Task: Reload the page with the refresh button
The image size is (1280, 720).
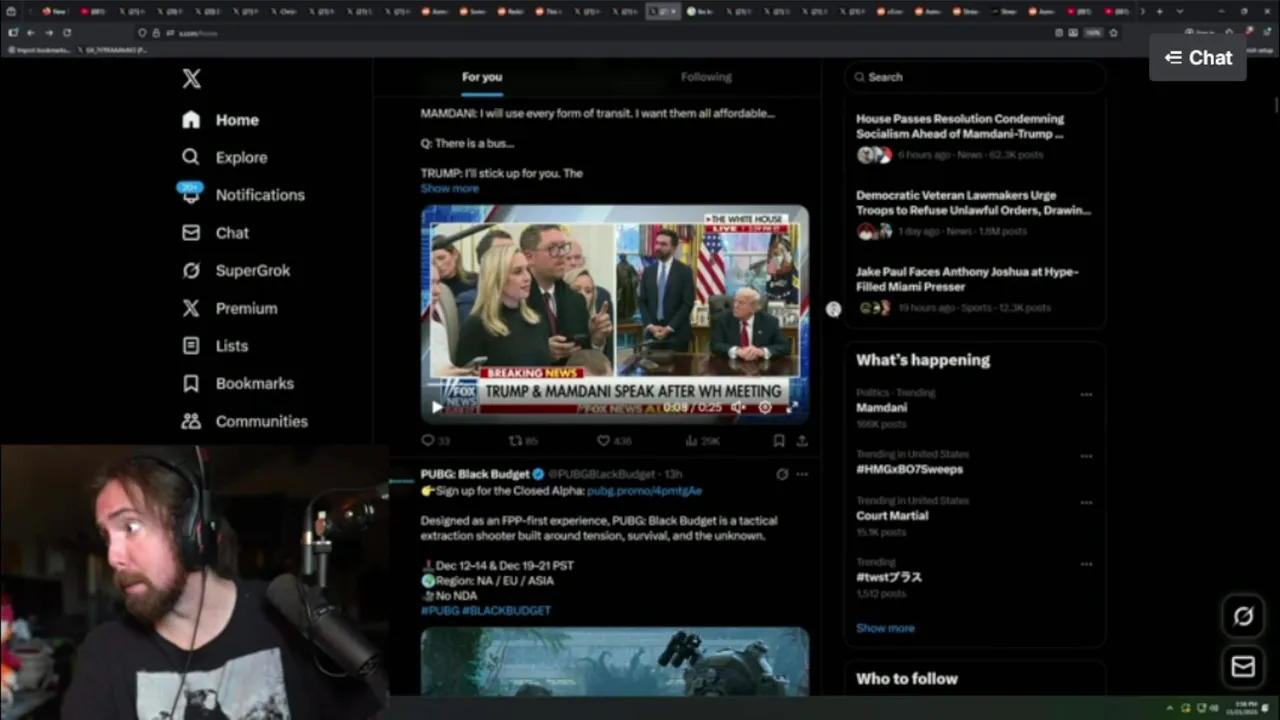Action: 67,32
